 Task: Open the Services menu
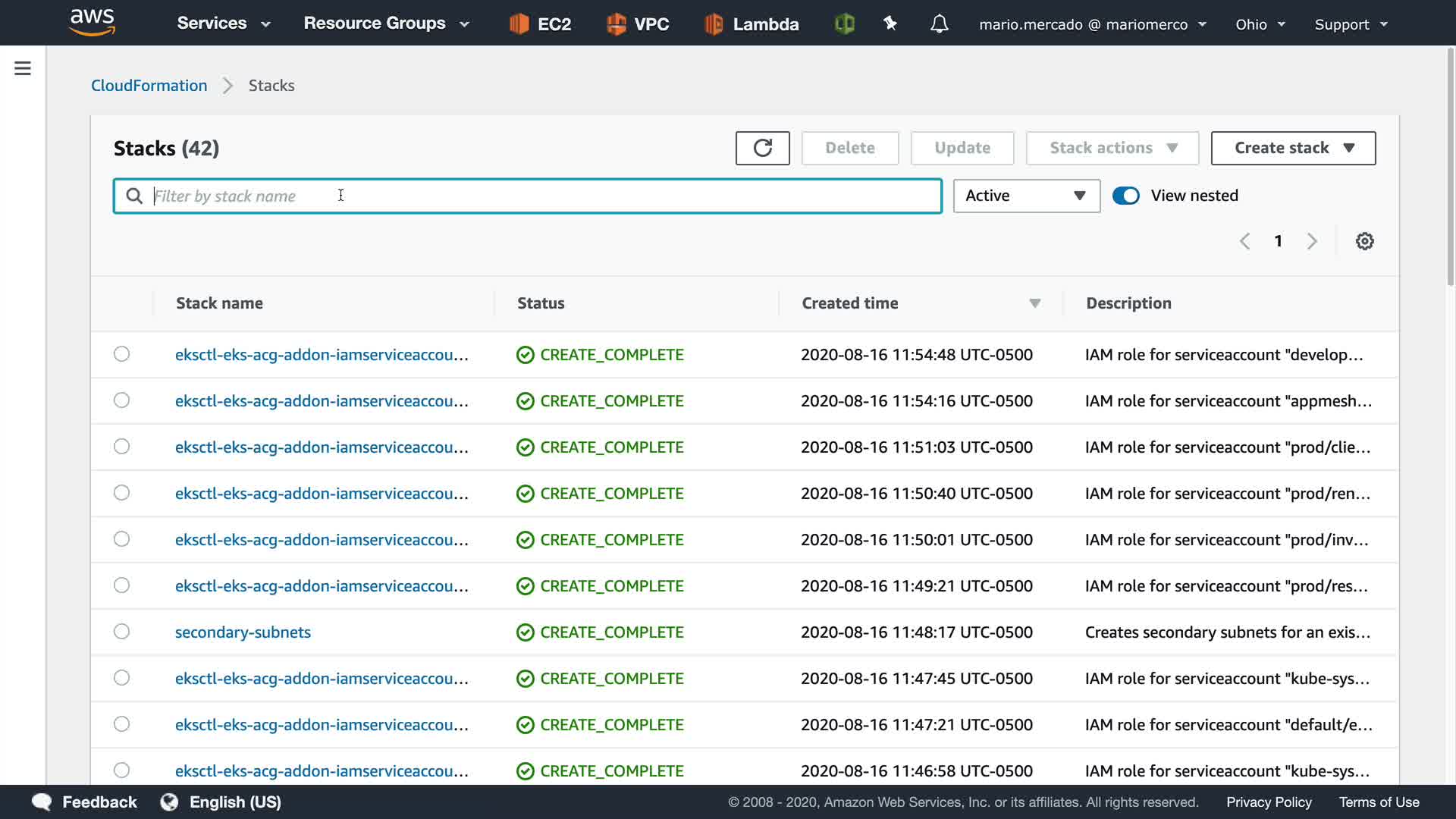pos(223,24)
